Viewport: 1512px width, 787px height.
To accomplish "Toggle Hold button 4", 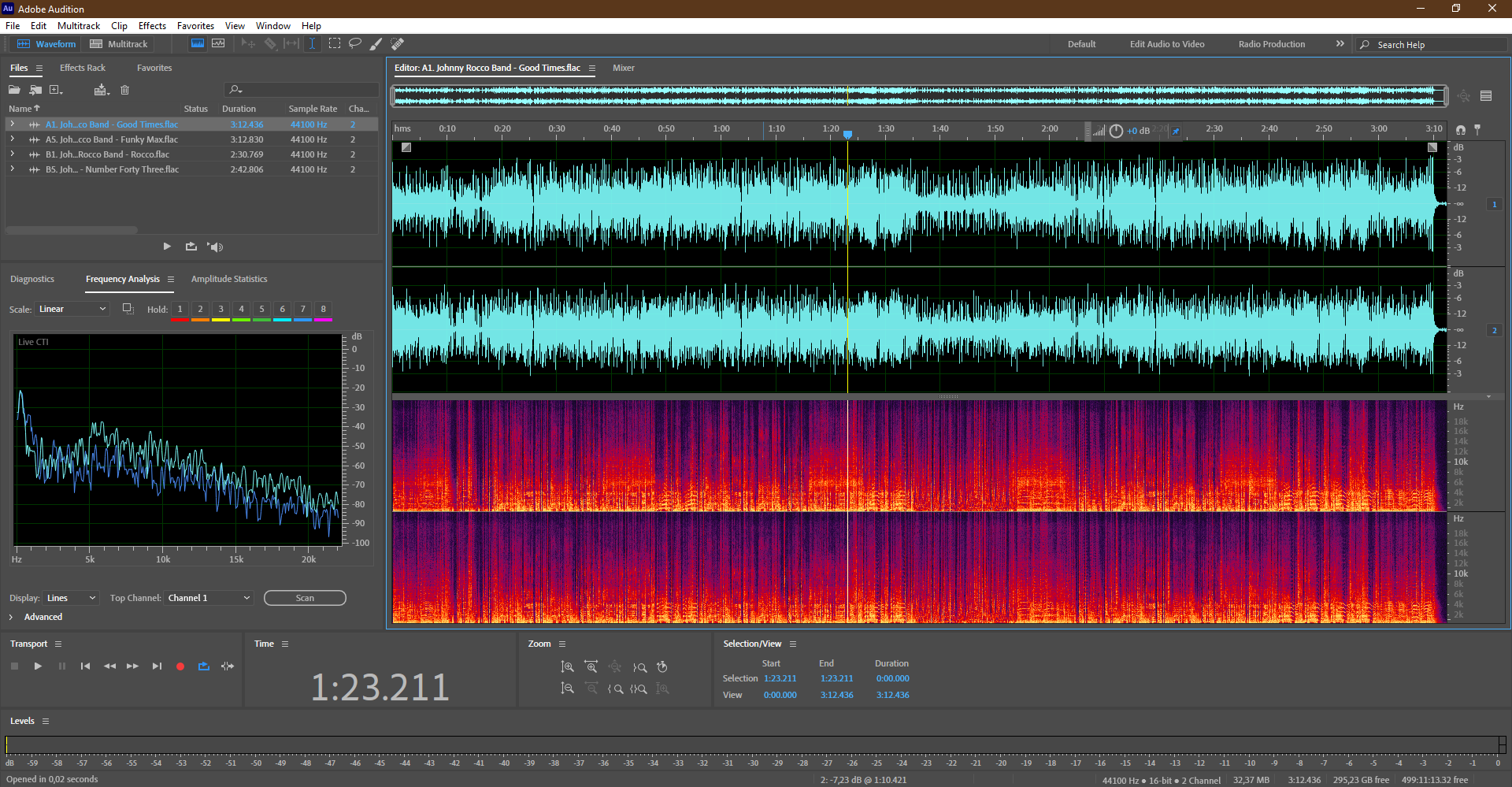I will [242, 310].
